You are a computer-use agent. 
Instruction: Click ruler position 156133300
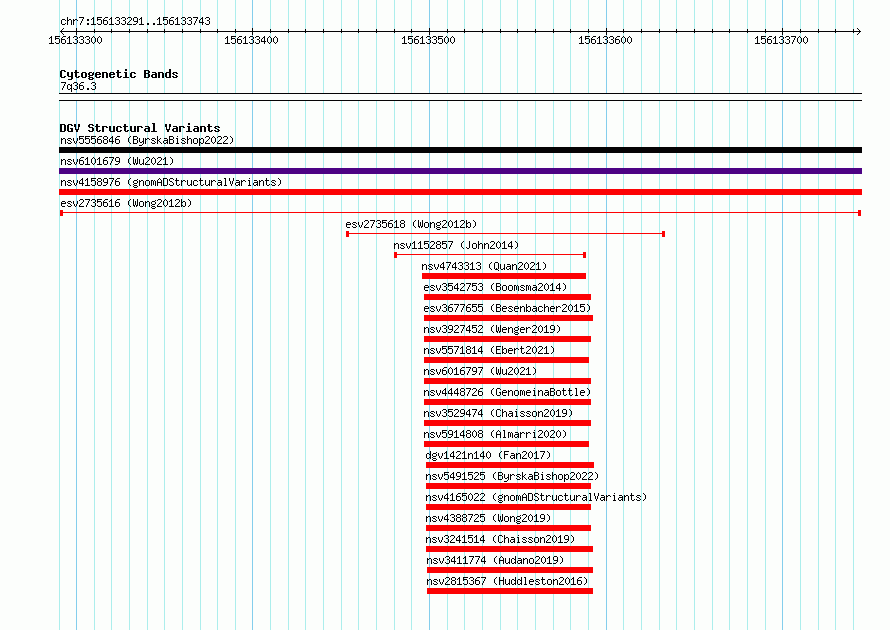coord(75,40)
